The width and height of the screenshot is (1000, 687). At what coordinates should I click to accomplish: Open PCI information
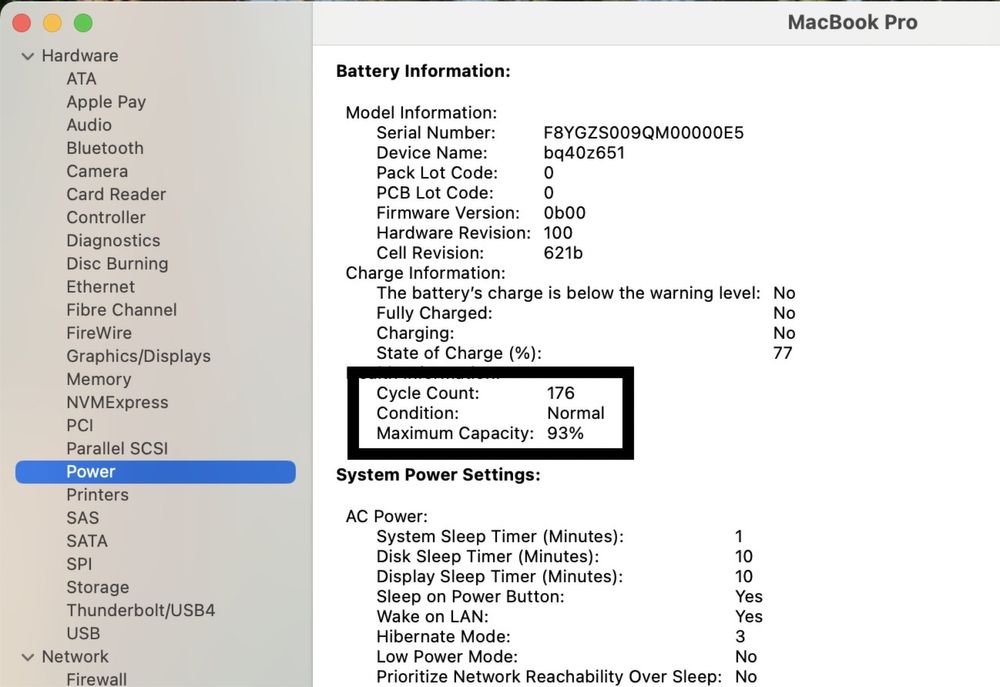coord(80,425)
